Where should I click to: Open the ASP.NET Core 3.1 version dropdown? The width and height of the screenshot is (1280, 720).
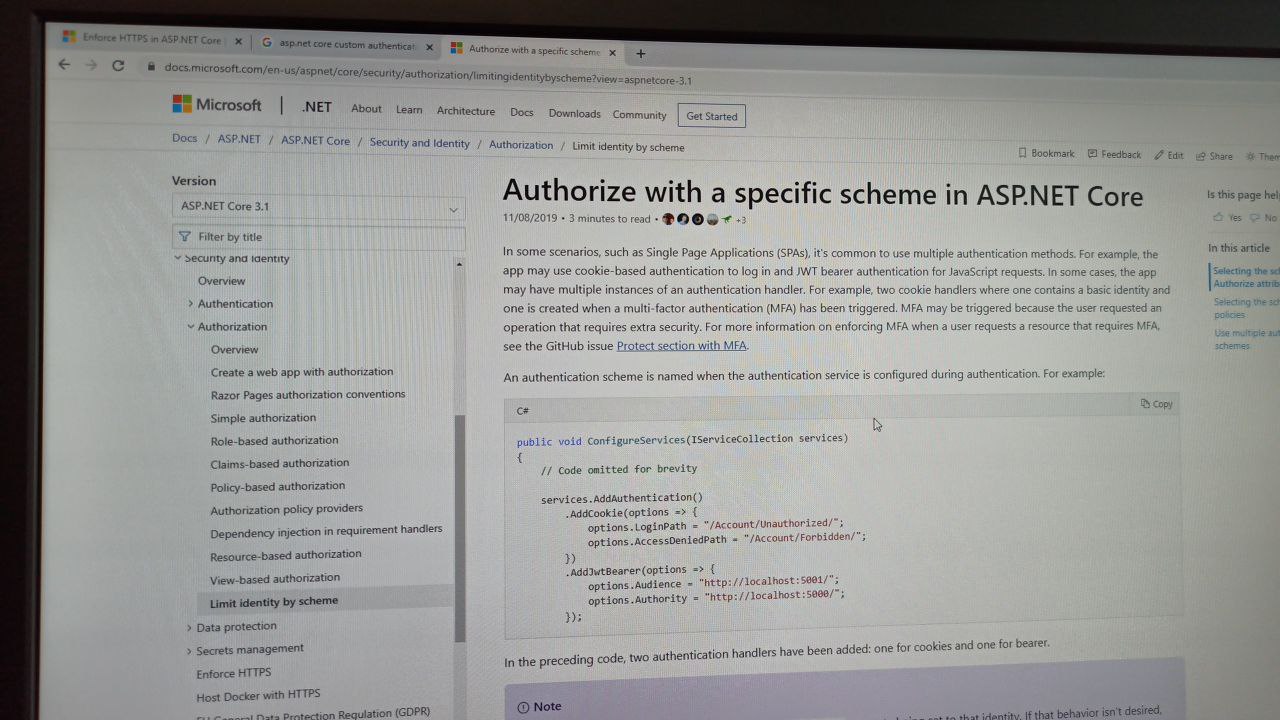[318, 207]
